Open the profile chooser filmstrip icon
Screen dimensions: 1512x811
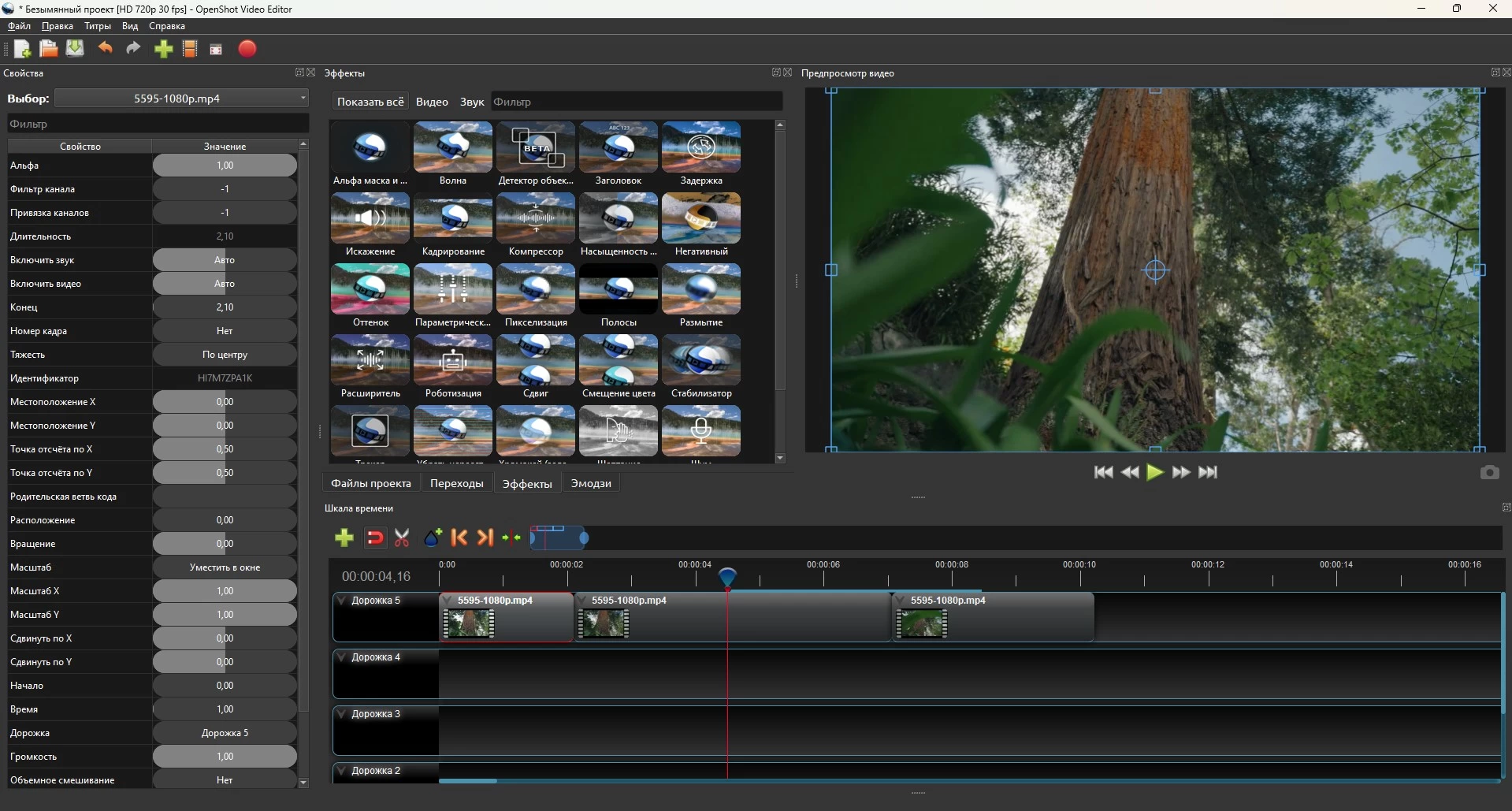tap(190, 49)
